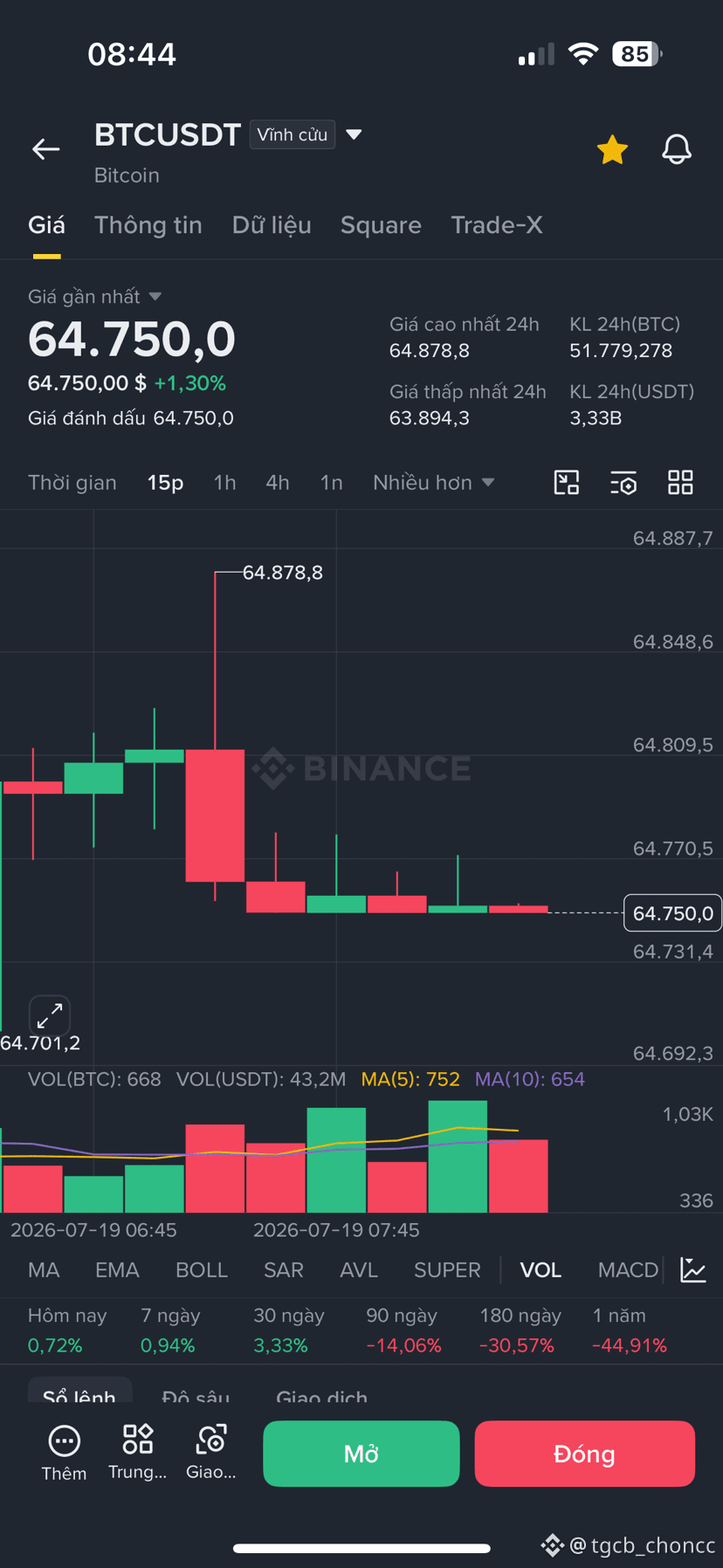
Task: Open the Giao... trading icon
Action: 211,1453
